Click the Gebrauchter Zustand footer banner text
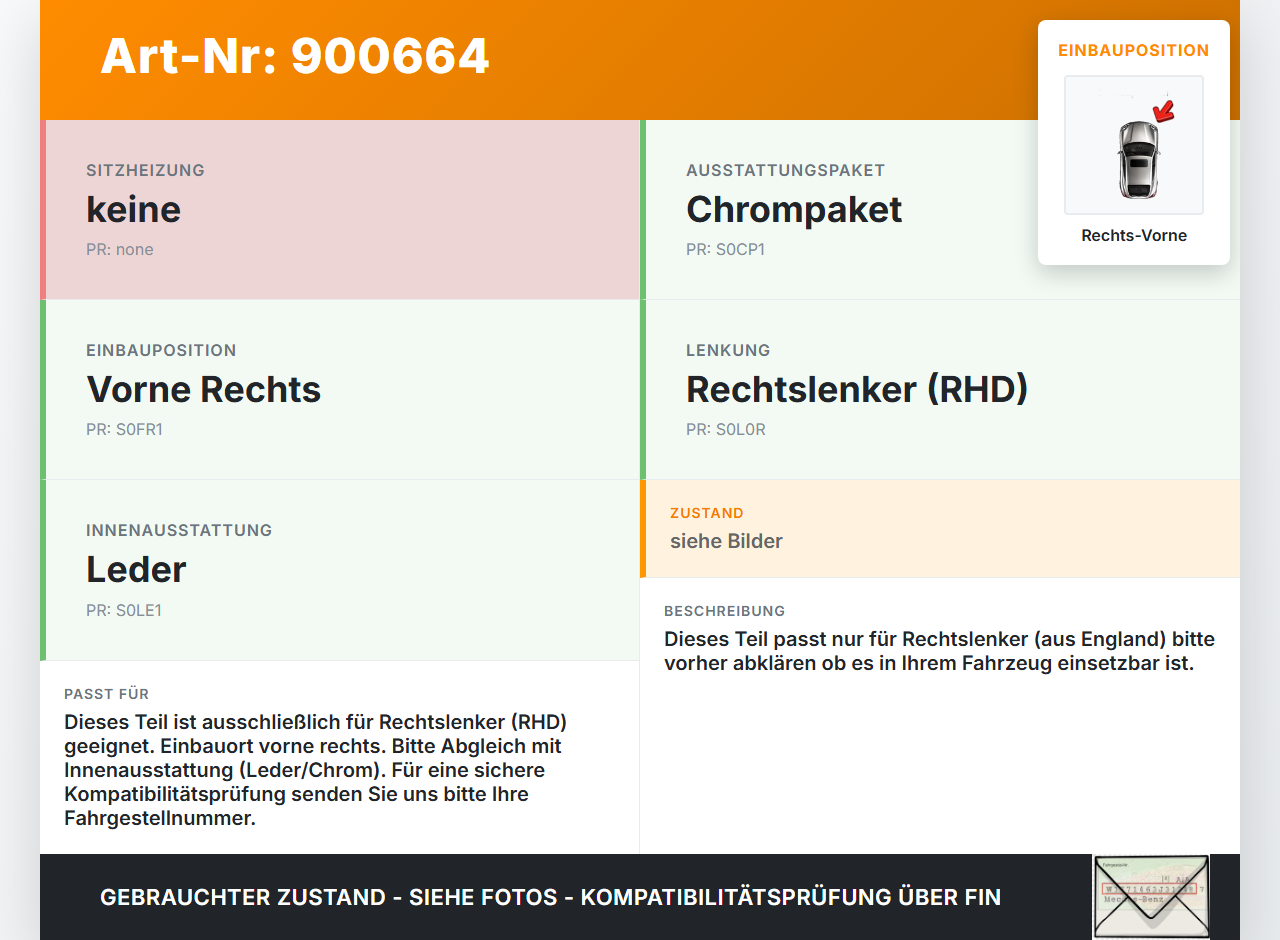 click(x=550, y=897)
